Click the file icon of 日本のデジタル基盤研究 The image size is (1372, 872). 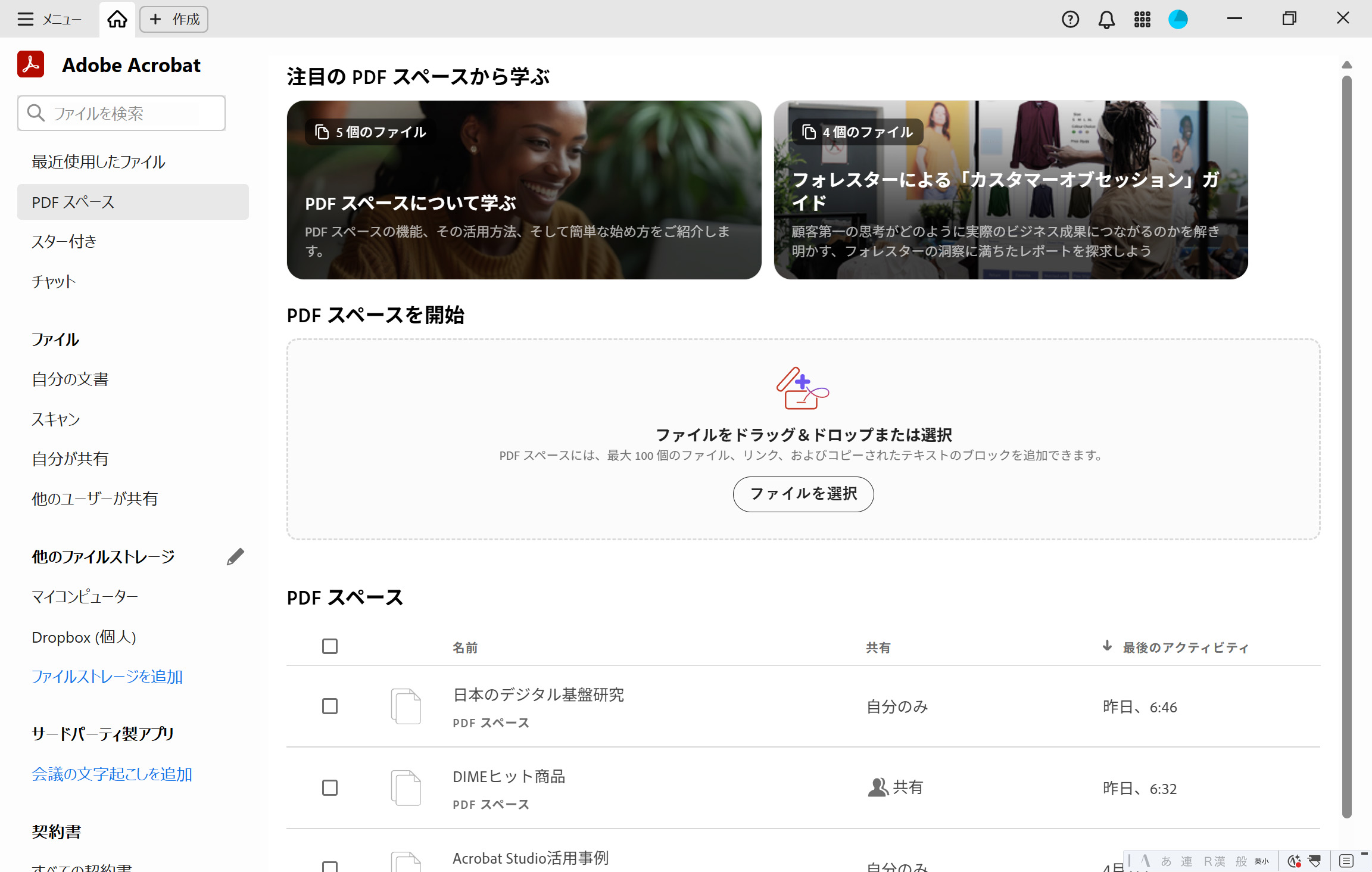pos(406,706)
